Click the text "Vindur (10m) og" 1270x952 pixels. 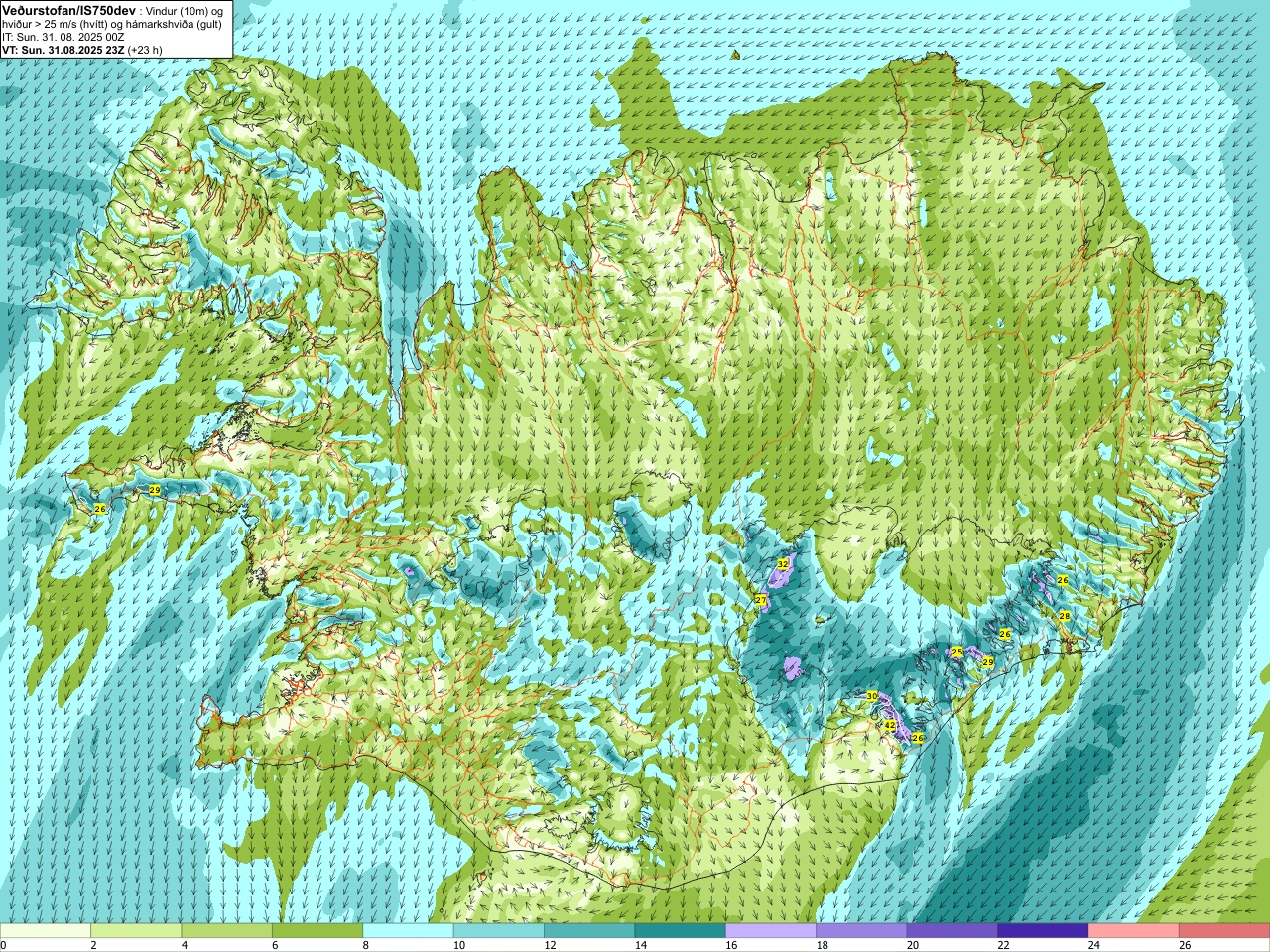point(186,10)
